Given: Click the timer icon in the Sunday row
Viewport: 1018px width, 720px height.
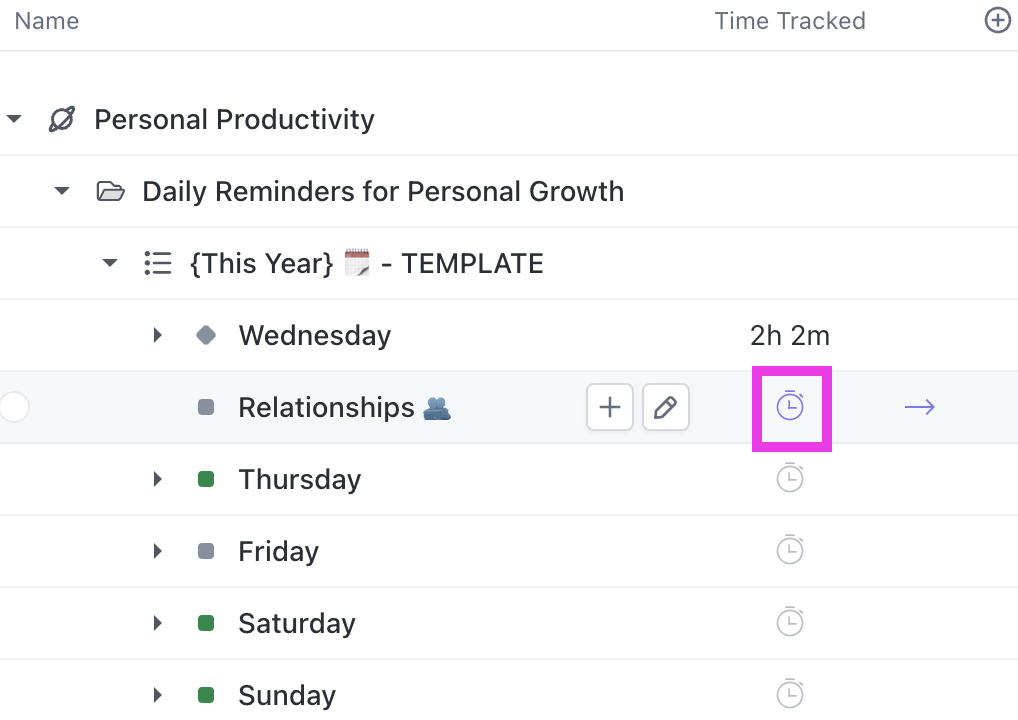Looking at the screenshot, I should click(x=790, y=694).
